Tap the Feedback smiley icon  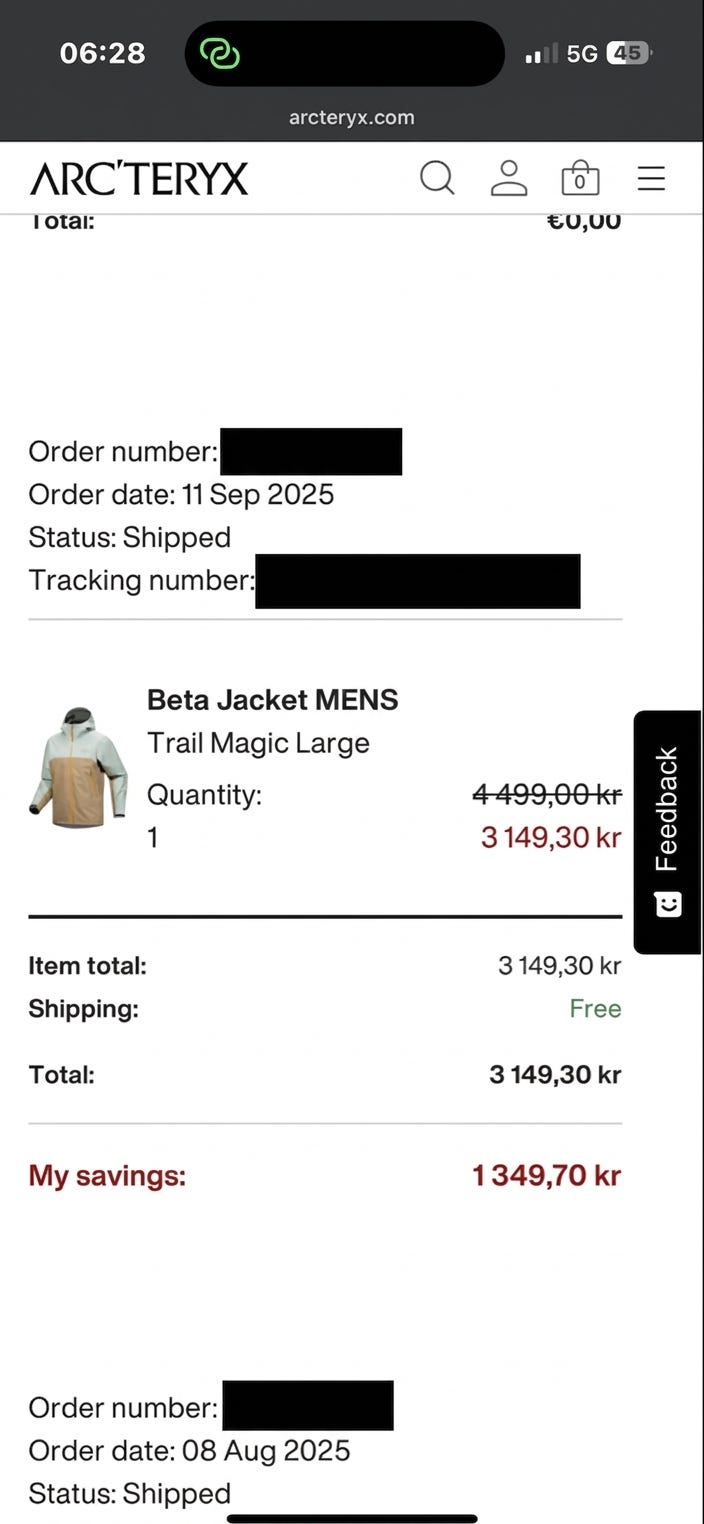tap(667, 904)
